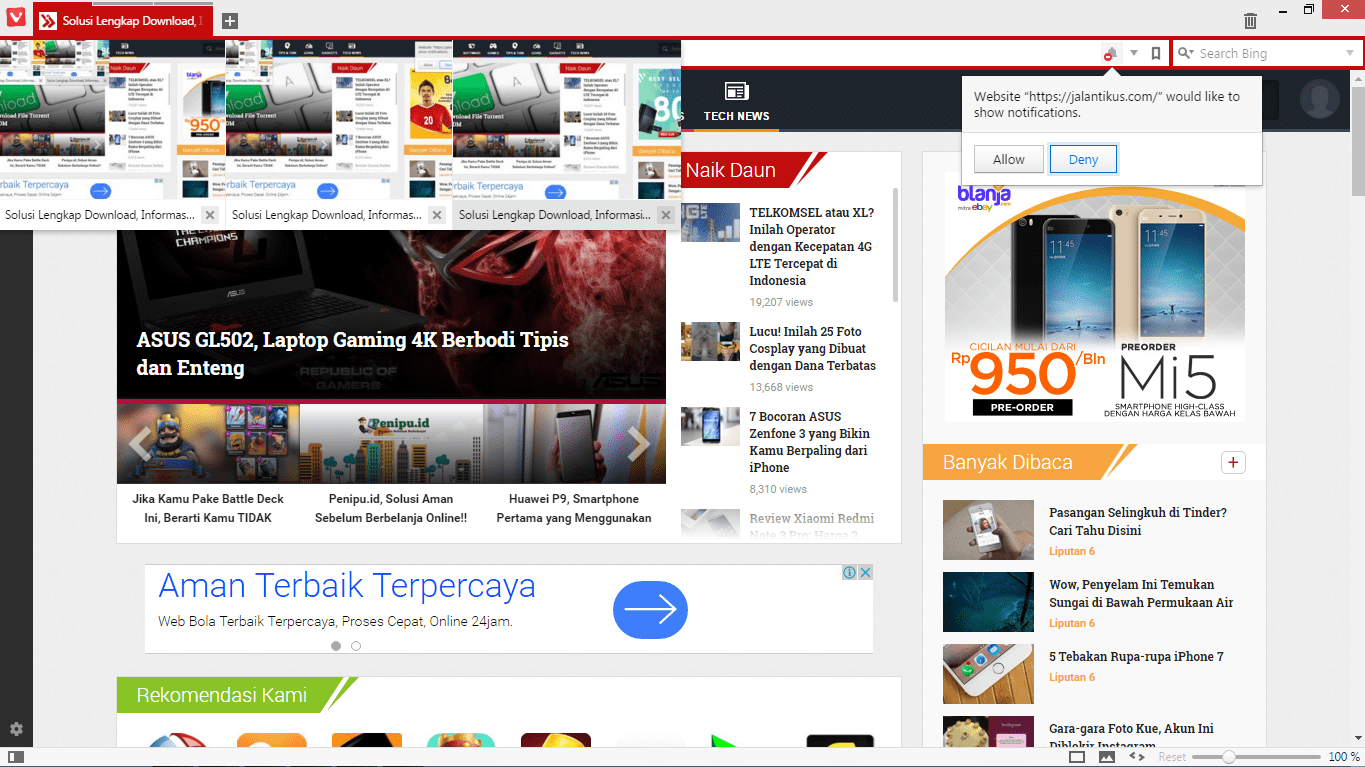Switch to first stacked tab title
This screenshot has height=767, width=1365.
pyautogui.click(x=99, y=215)
